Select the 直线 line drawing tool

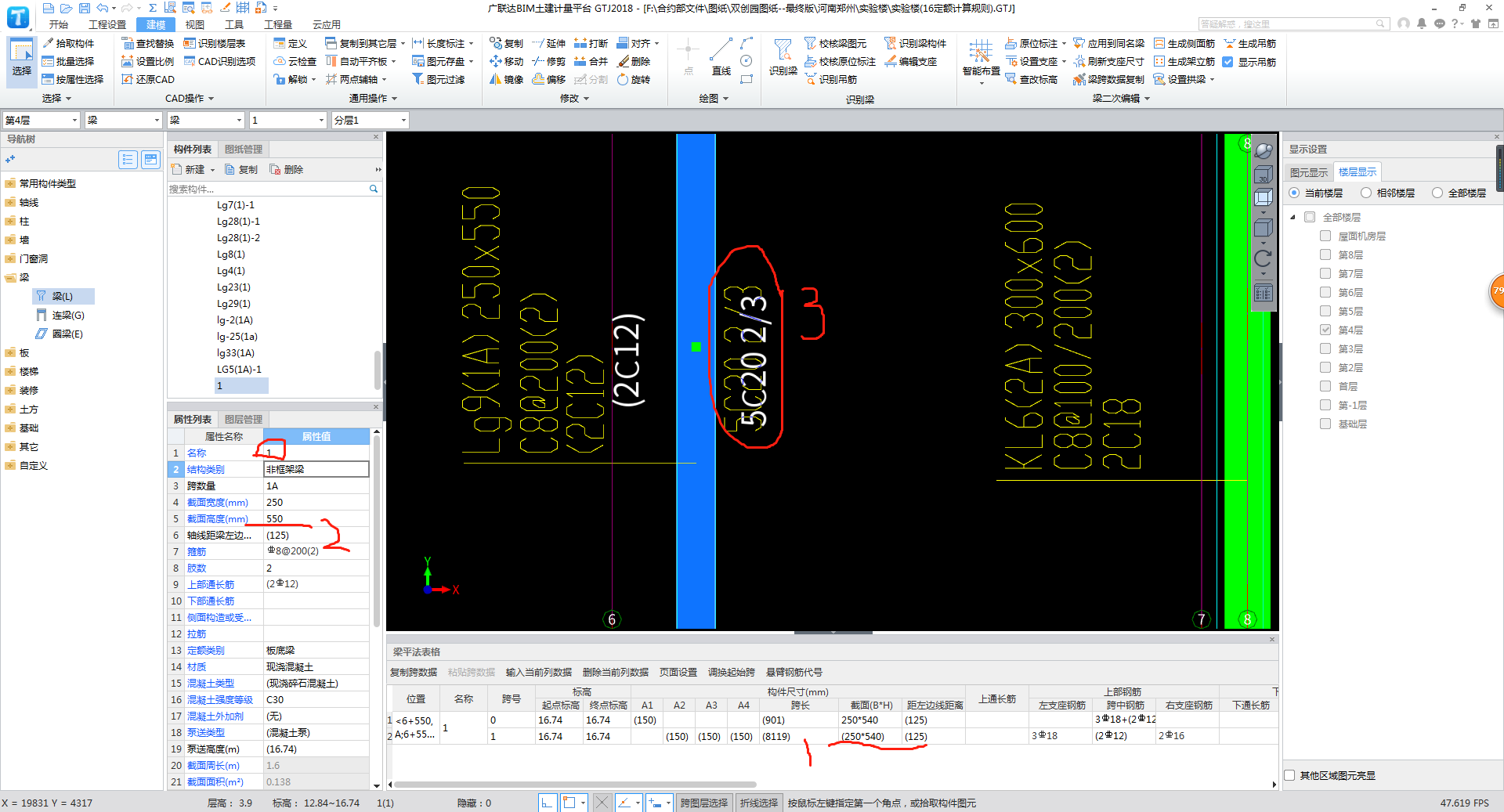721,57
